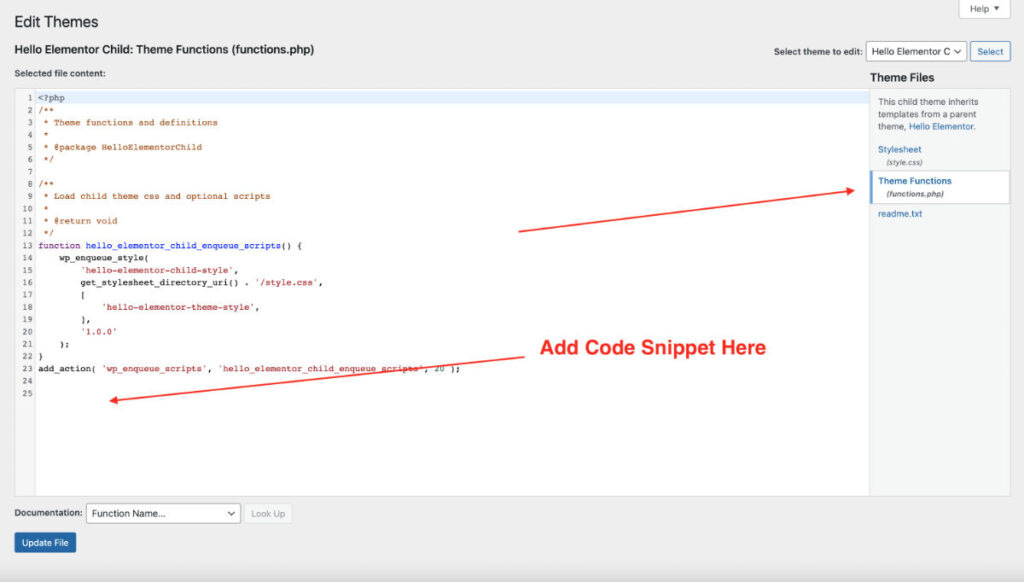Click the 'Edit Themes' page heading
The image size is (1024, 582).
click(56, 22)
